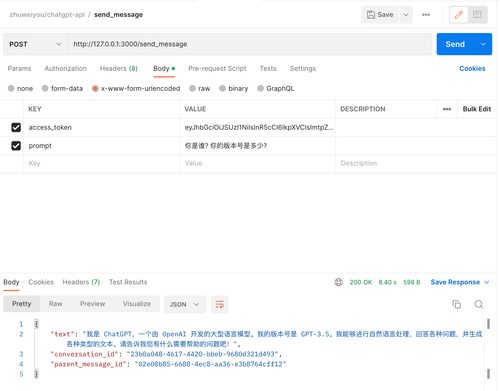Viewport: 500px width, 391px height.
Task: Open the Save options dropdown arrow
Action: tap(406, 15)
